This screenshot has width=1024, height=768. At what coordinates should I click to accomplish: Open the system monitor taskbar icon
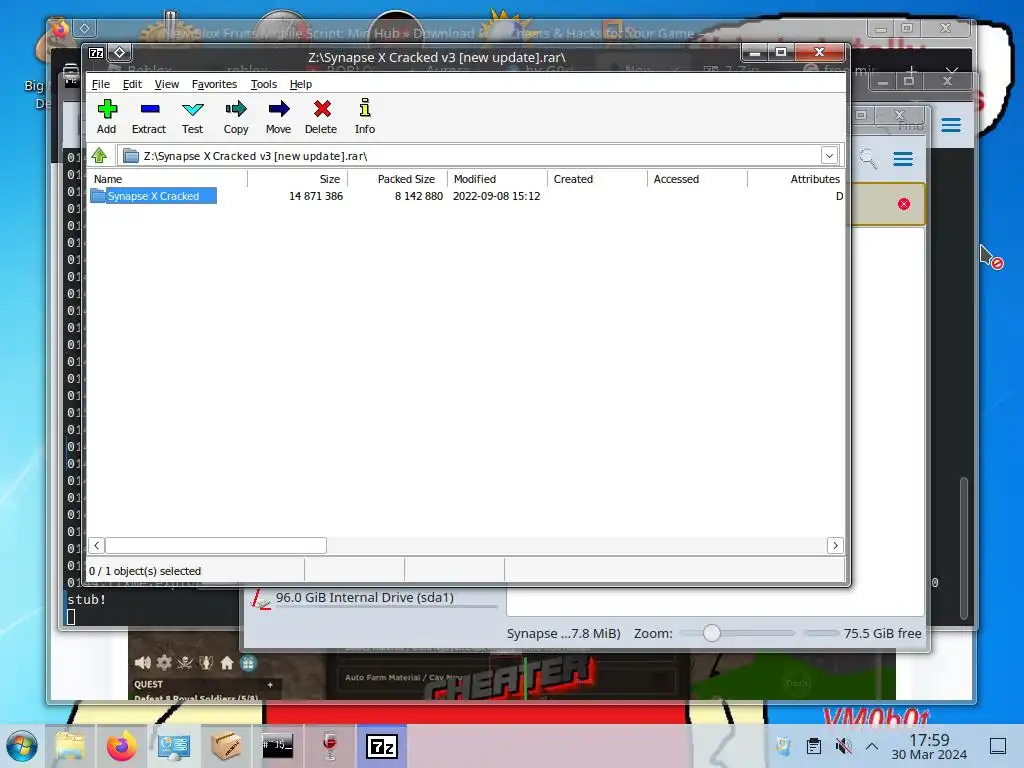pyautogui.click(x=174, y=746)
